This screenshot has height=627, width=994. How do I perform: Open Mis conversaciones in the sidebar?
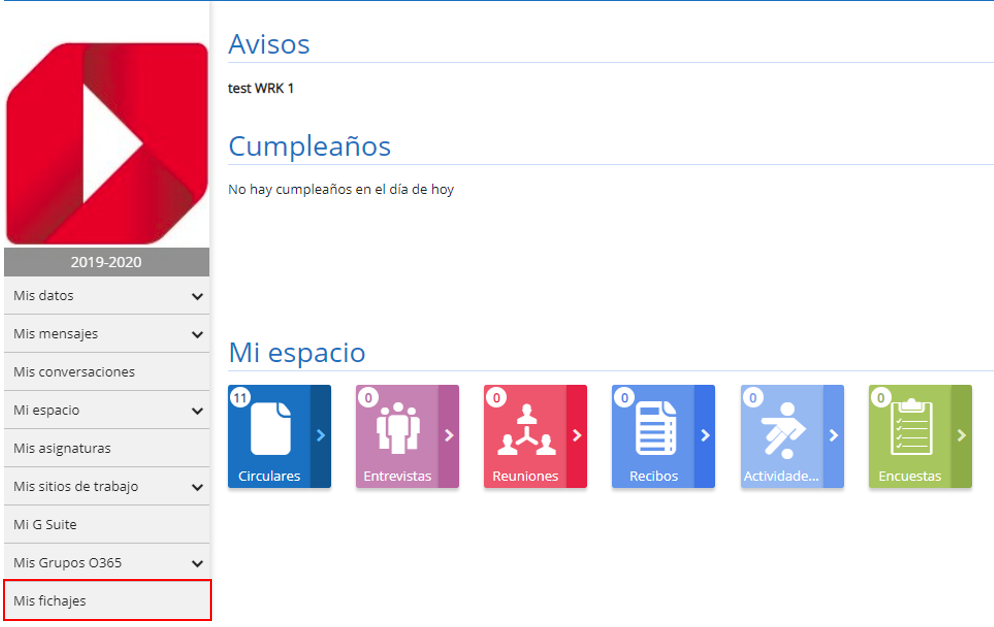[x=74, y=372]
